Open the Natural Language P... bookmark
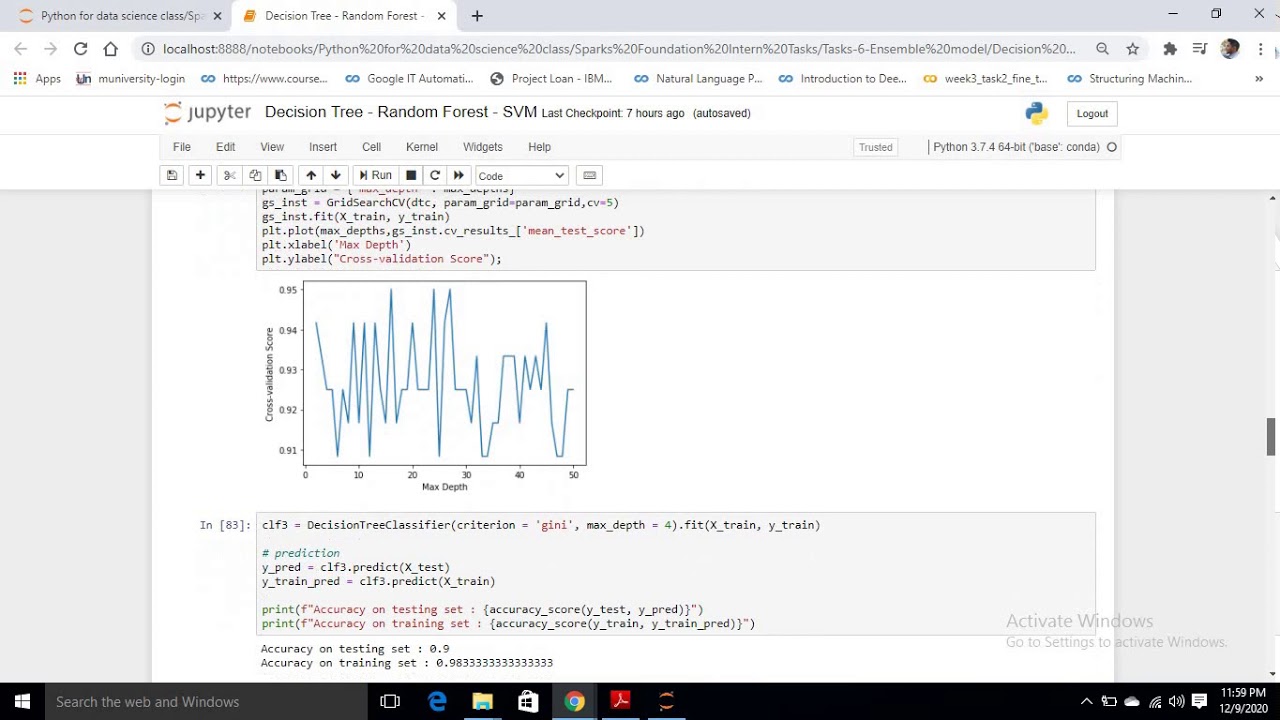The width and height of the screenshot is (1280, 720). (x=698, y=78)
